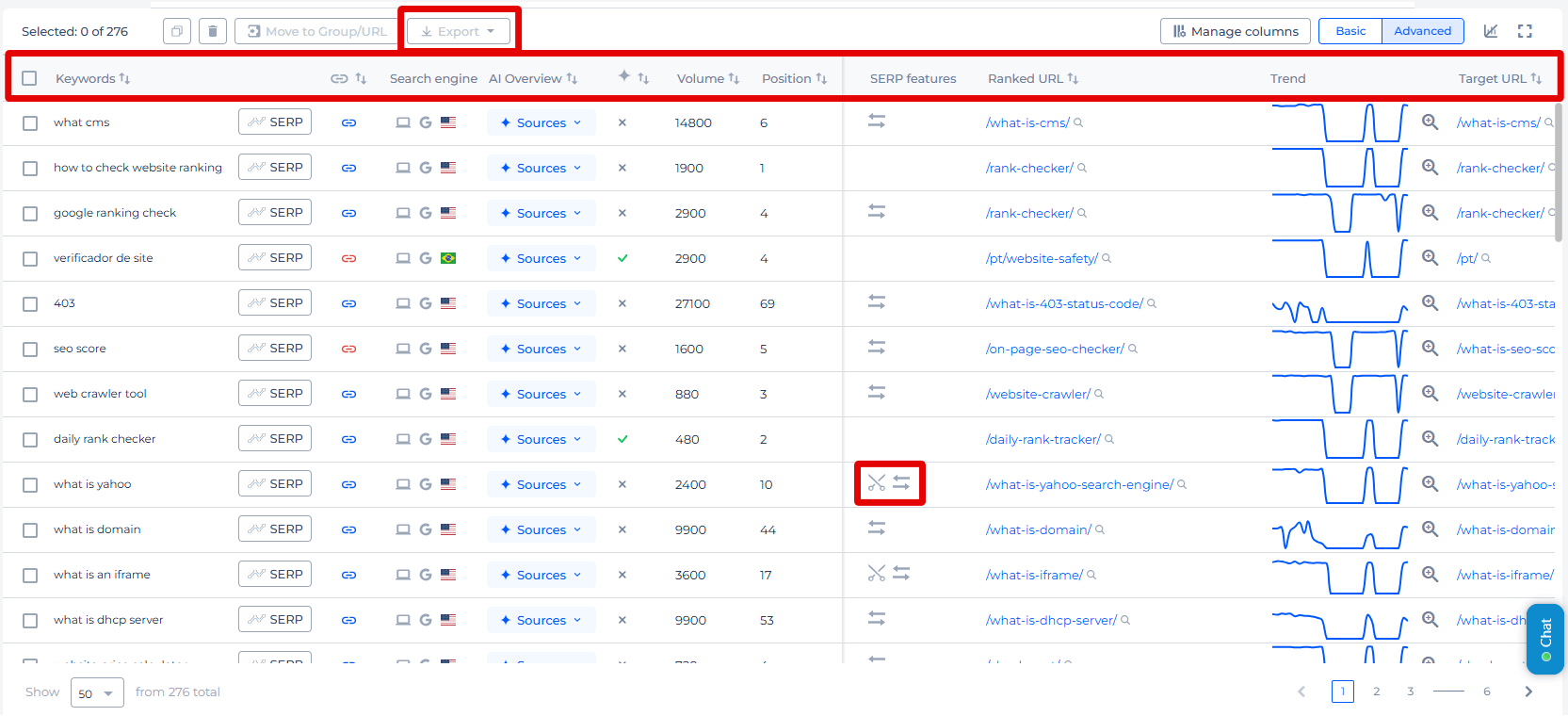The width and height of the screenshot is (1568, 716).
Task: Click the trash delete icon in toolbar
Action: coord(213,31)
